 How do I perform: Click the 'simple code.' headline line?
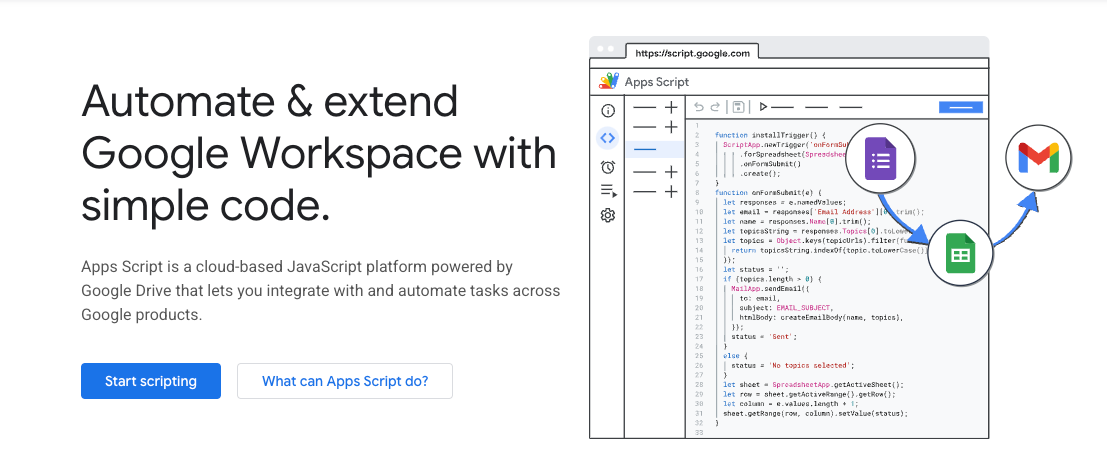[x=205, y=205]
